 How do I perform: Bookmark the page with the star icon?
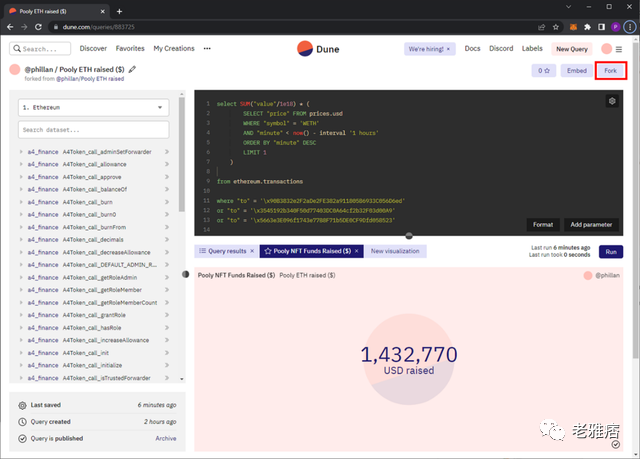coord(556,27)
